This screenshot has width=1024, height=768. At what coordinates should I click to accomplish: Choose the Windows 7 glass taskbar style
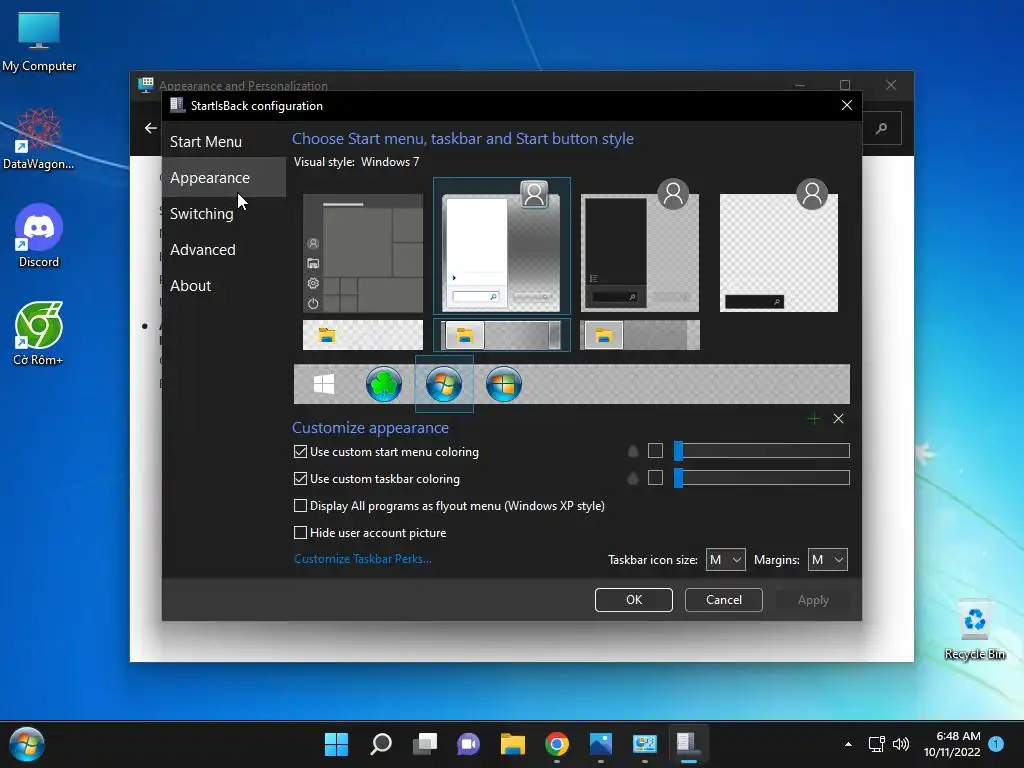(502, 335)
